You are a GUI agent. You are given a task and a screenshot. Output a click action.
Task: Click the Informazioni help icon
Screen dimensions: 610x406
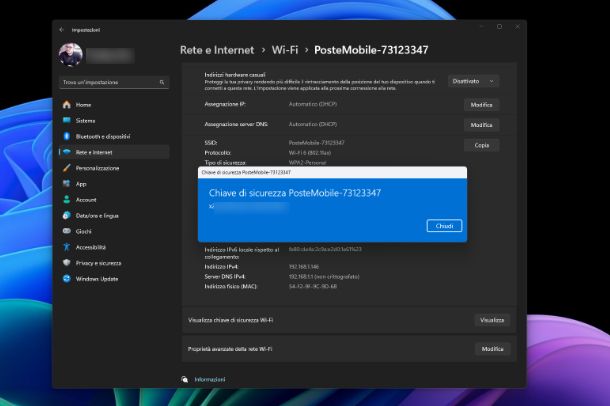[x=184, y=379]
